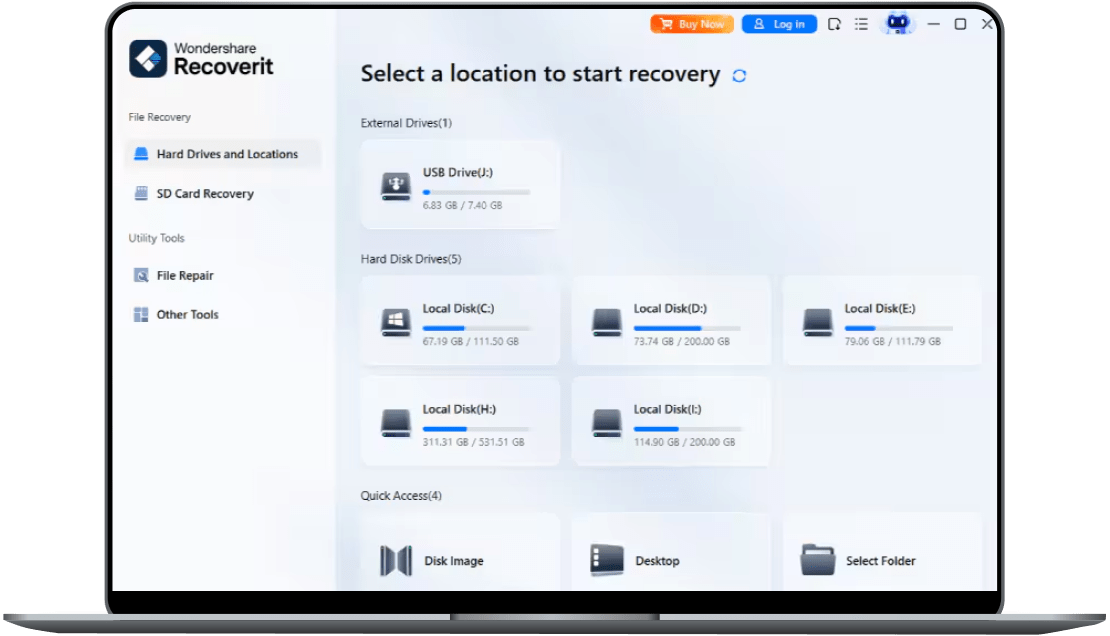The height and width of the screenshot is (636, 1110).
Task: Select Hard Drives and Locations in sidebar
Action: pos(223,154)
